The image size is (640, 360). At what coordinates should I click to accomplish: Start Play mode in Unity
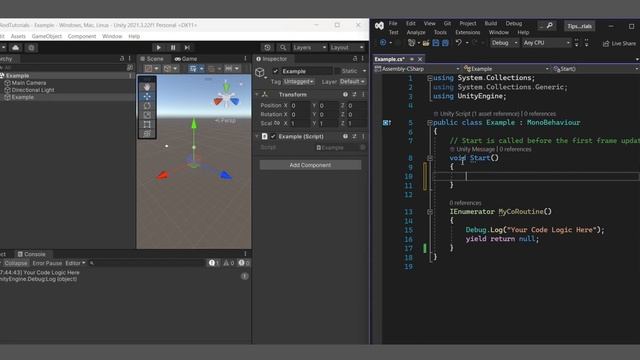(x=158, y=48)
